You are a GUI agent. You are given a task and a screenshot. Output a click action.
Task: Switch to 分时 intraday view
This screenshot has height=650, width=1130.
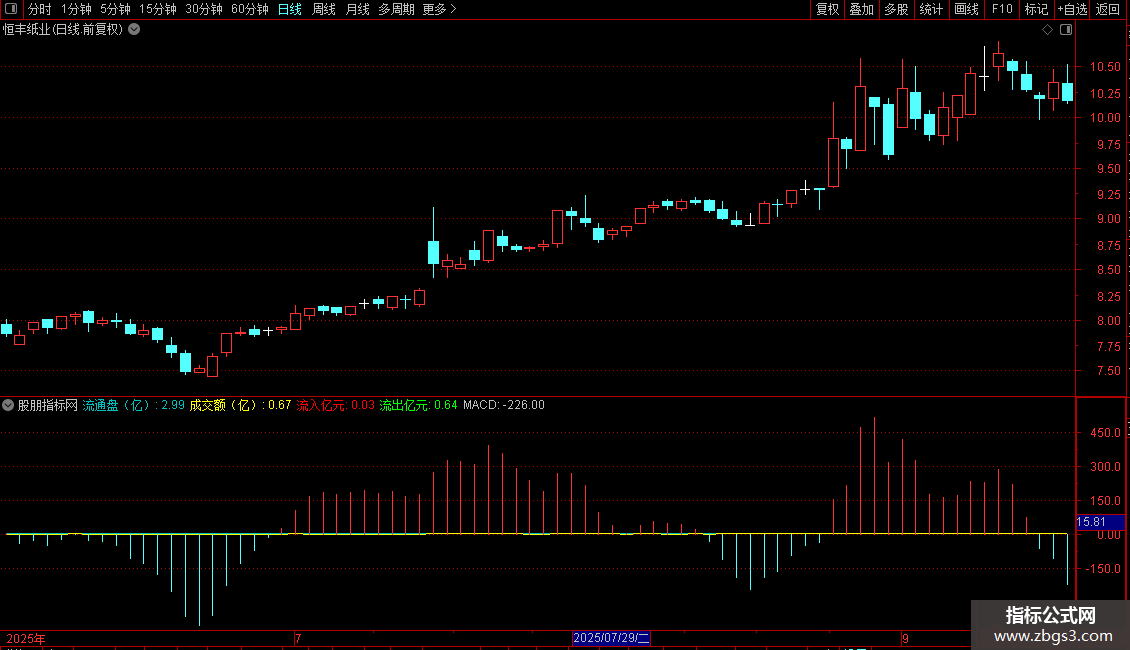click(x=40, y=9)
